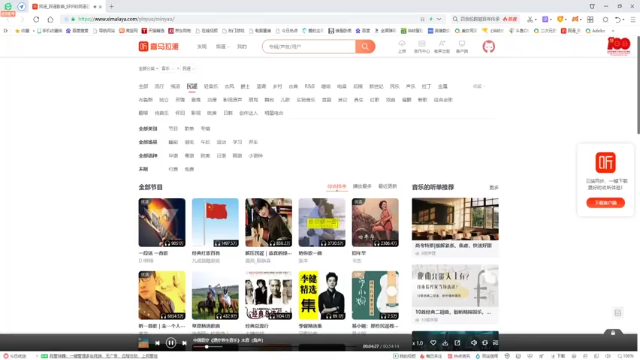Screen dimensions: 640x360
Task: Open the browser zoom 100% control
Action: click(626, 356)
